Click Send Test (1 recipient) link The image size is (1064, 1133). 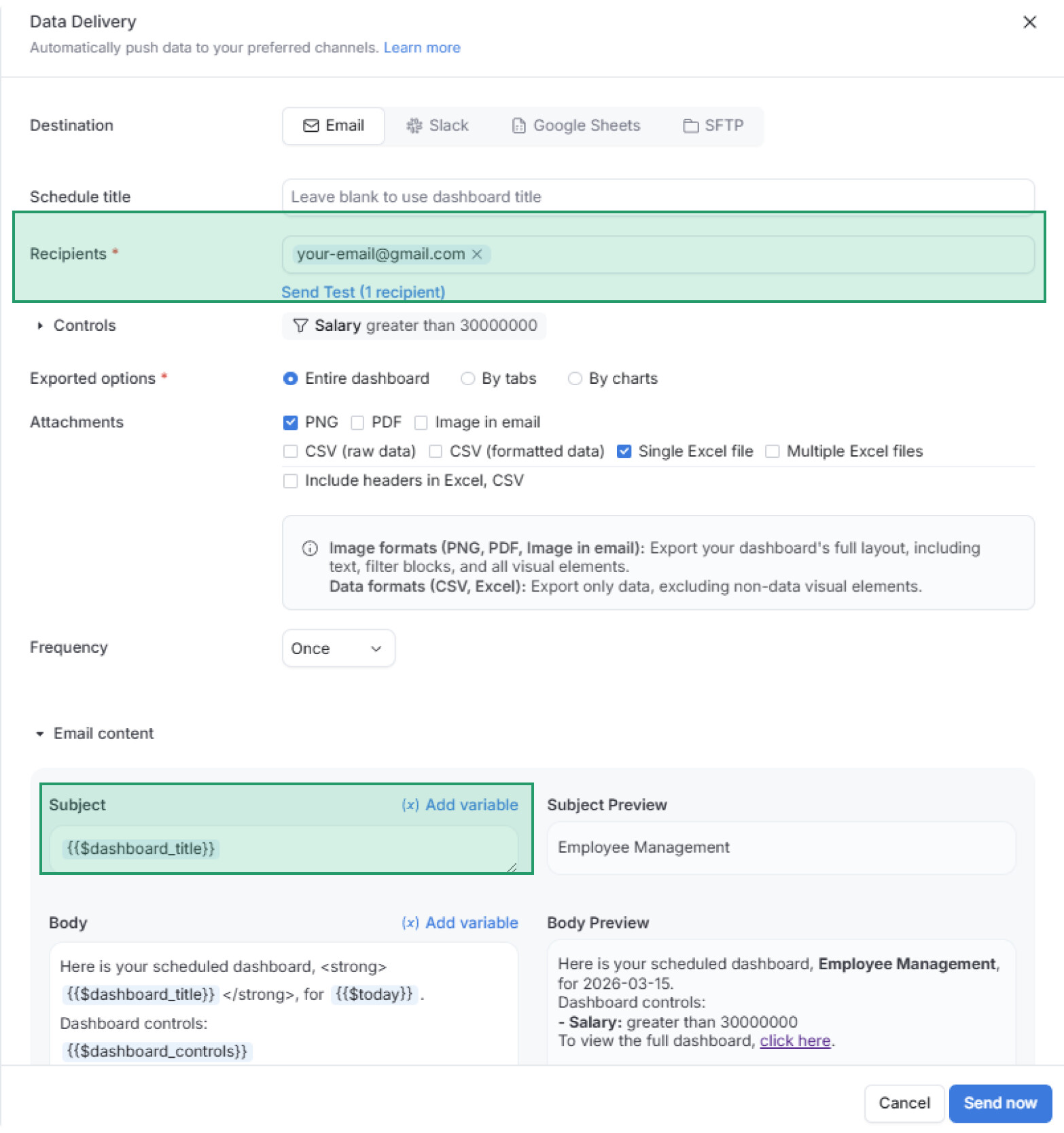click(x=363, y=292)
